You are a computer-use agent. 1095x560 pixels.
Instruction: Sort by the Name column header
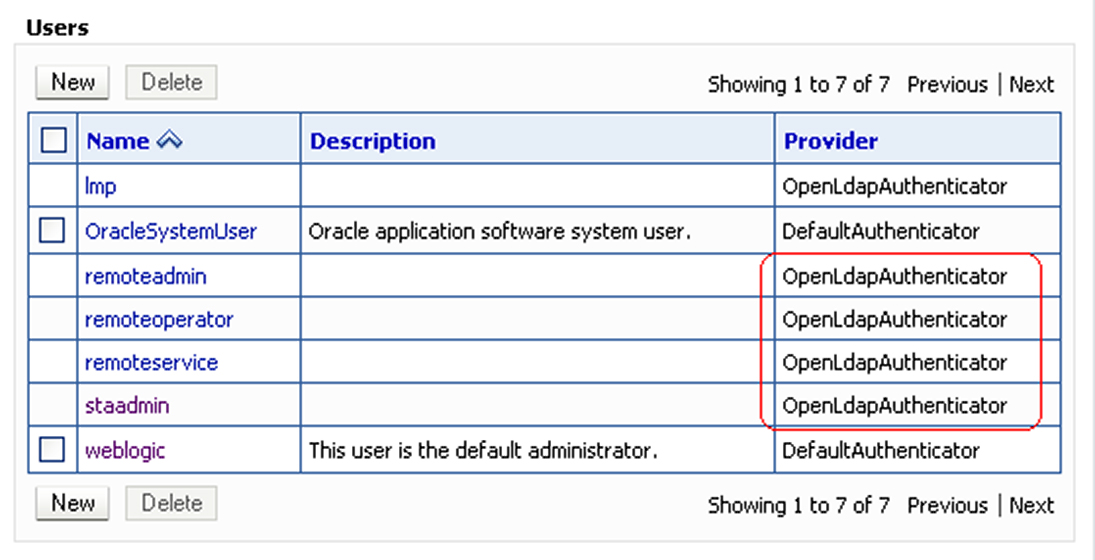point(117,141)
